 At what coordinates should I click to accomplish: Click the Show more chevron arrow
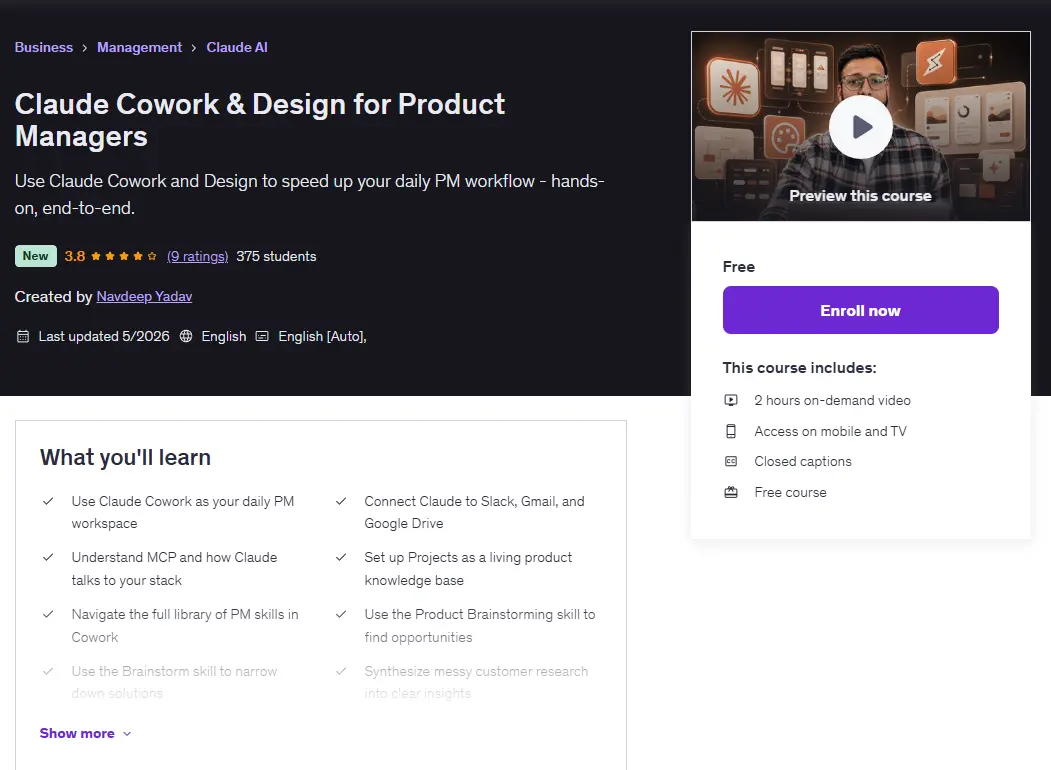click(127, 734)
